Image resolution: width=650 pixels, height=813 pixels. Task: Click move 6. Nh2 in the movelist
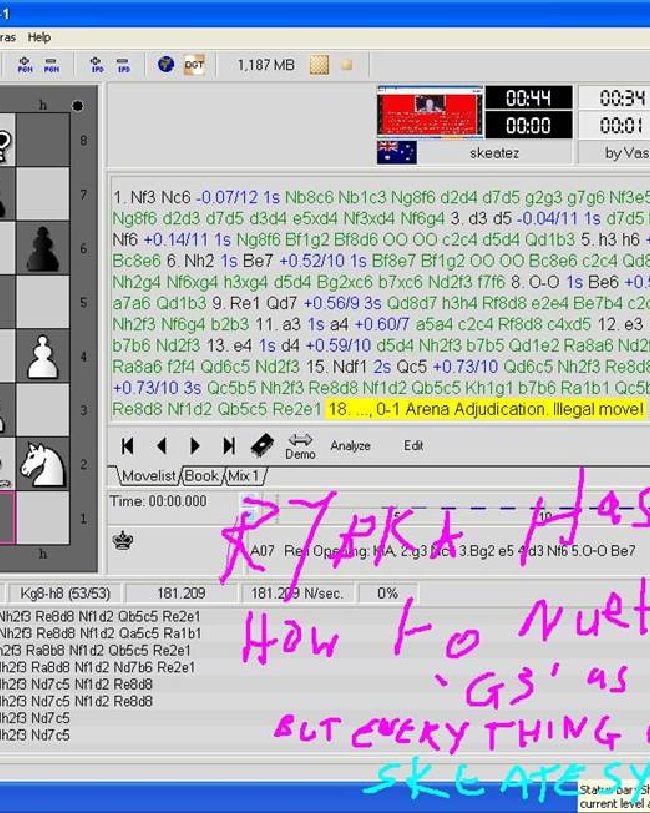pyautogui.click(x=190, y=261)
